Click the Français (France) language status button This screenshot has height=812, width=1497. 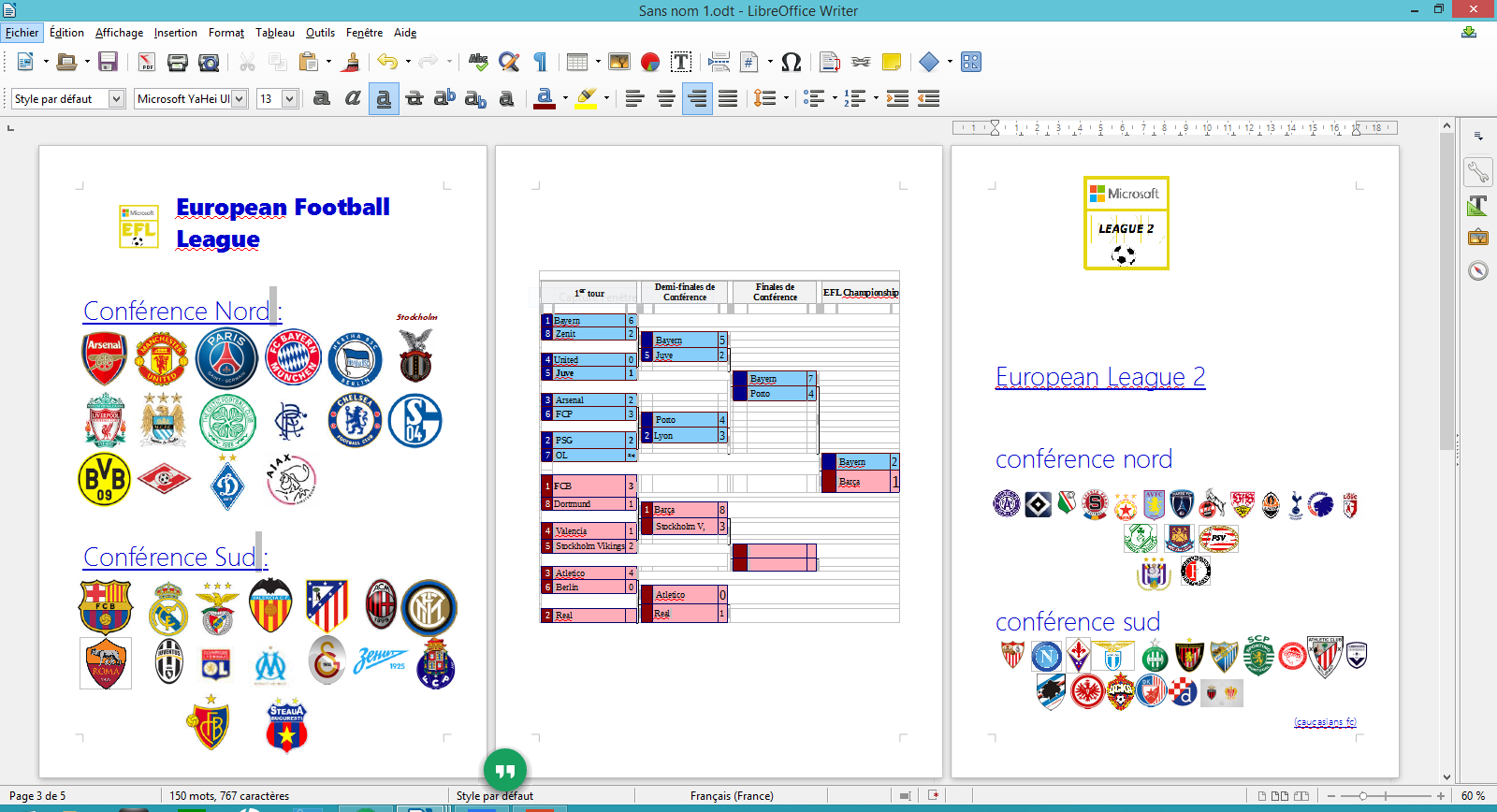pos(732,796)
